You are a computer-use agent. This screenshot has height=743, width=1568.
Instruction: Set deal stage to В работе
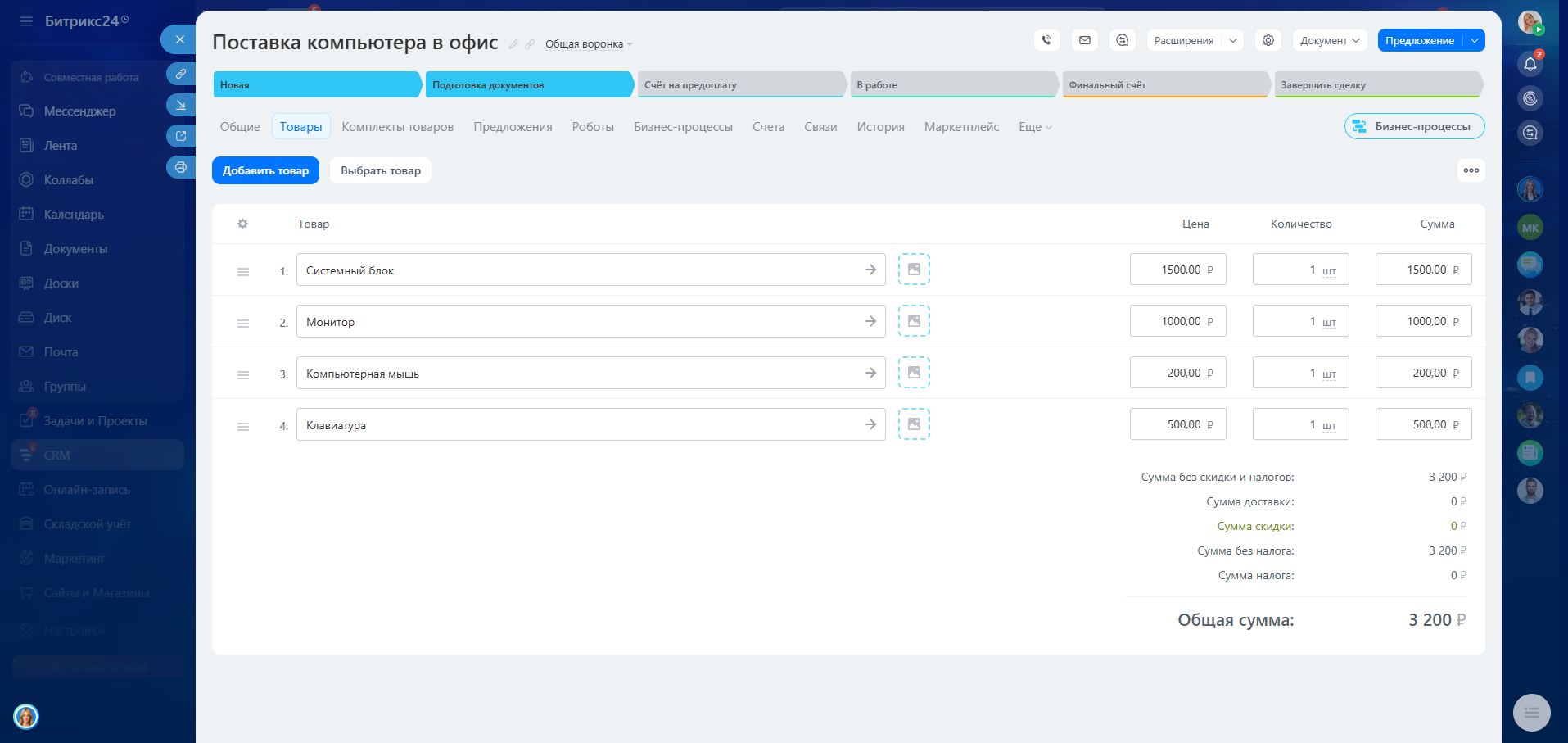click(x=951, y=84)
